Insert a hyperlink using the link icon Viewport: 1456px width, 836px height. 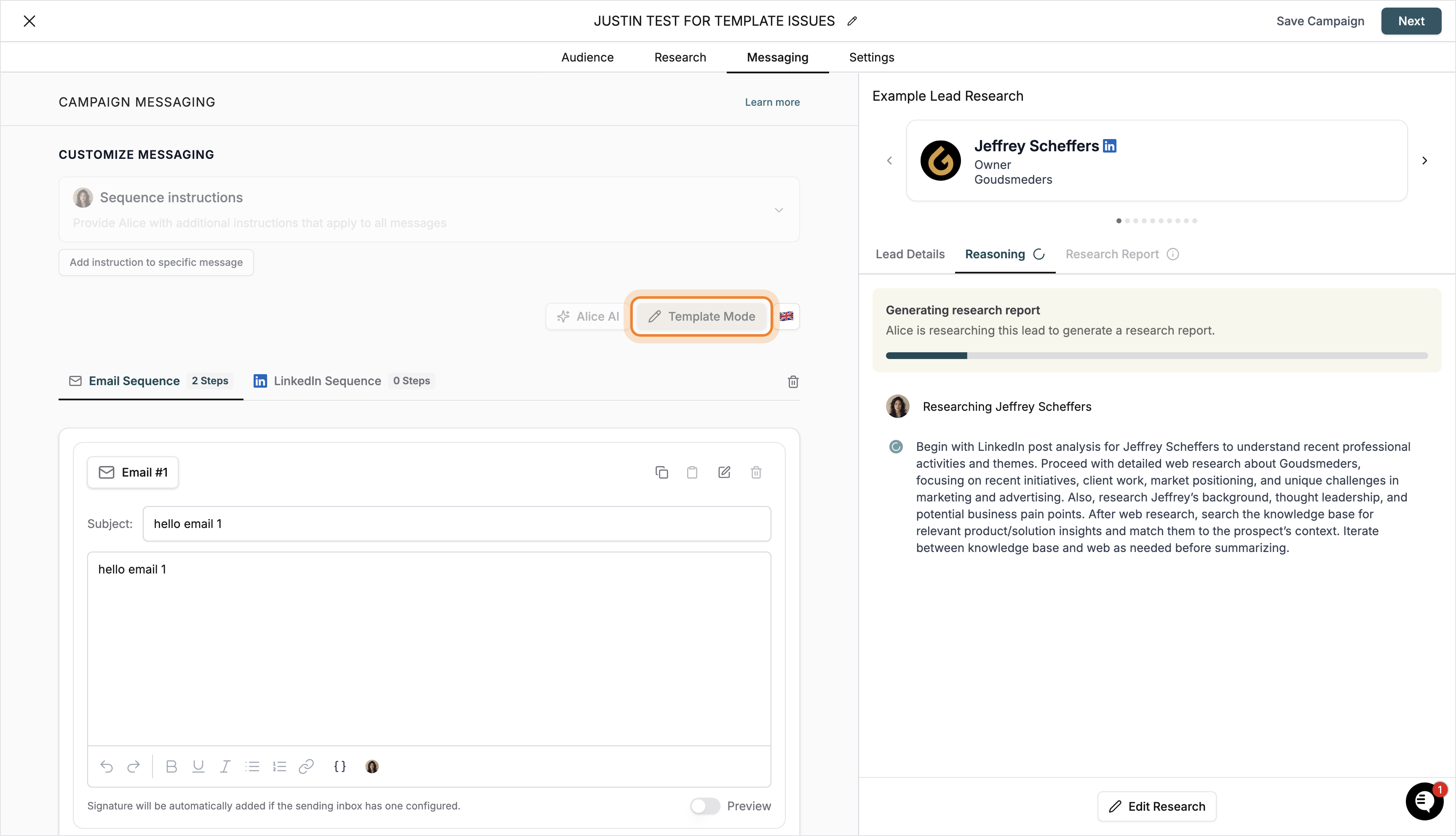306,766
